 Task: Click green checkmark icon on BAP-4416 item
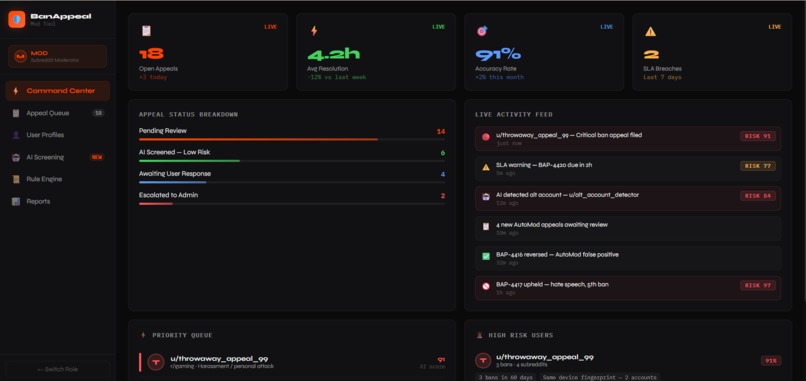coord(486,256)
